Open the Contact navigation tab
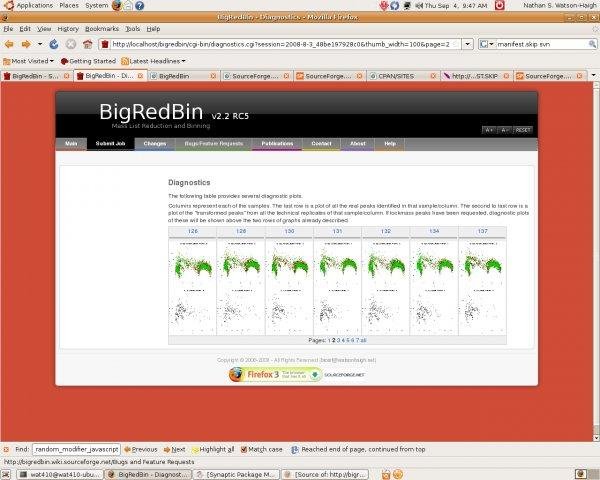 pyautogui.click(x=321, y=144)
